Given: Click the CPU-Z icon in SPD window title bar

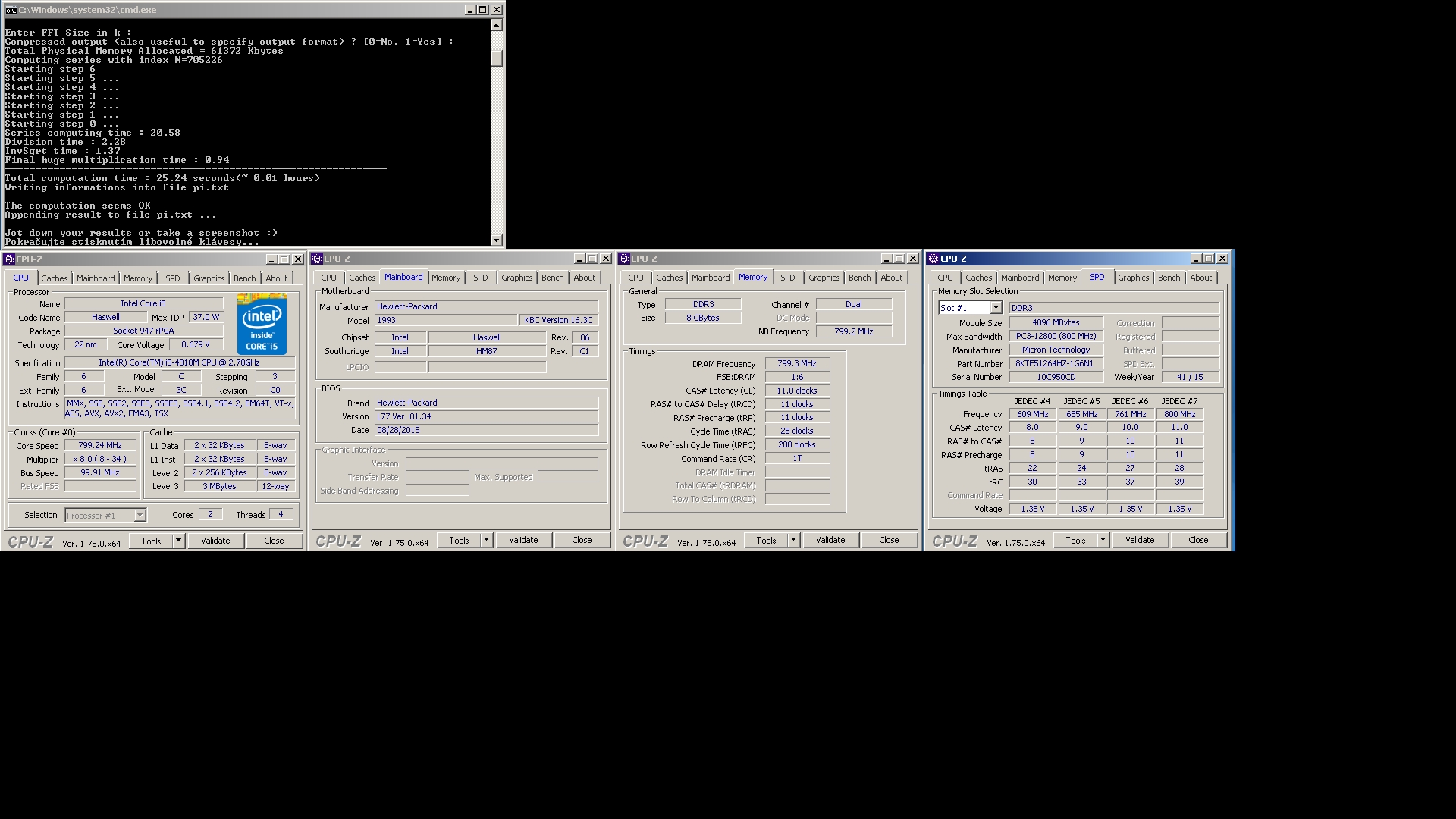Looking at the screenshot, I should click(934, 259).
